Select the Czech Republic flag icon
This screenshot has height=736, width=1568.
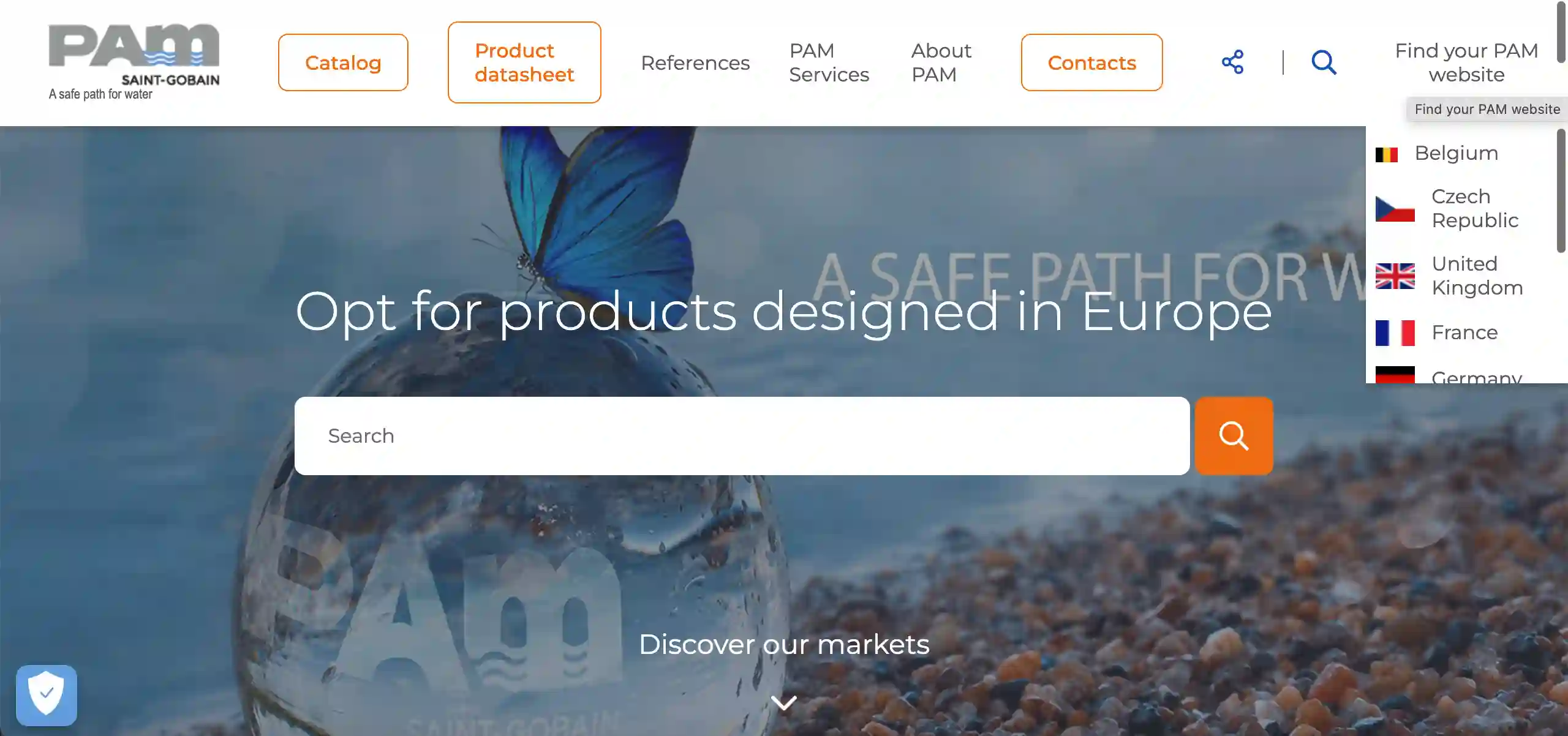[1395, 209]
